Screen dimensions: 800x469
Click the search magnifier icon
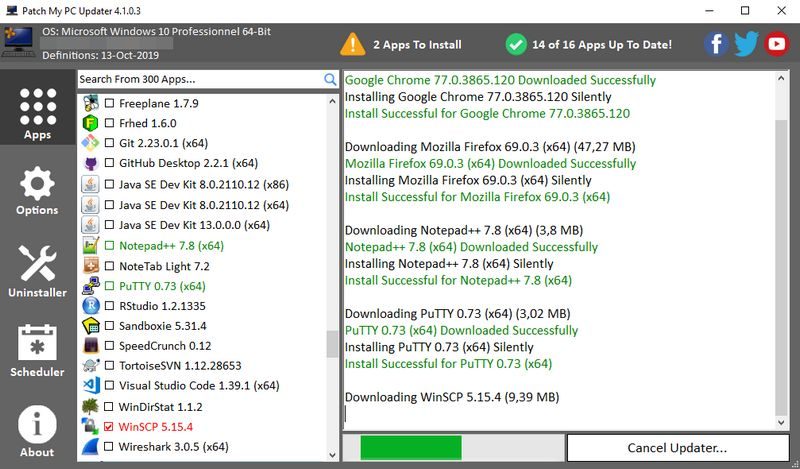pyautogui.click(x=330, y=79)
